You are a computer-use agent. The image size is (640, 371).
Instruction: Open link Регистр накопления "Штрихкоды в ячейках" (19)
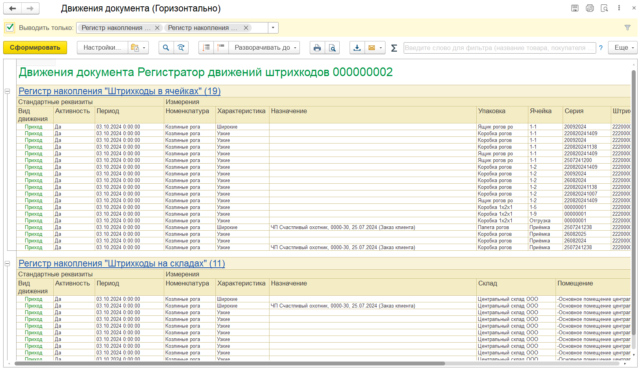pos(120,91)
